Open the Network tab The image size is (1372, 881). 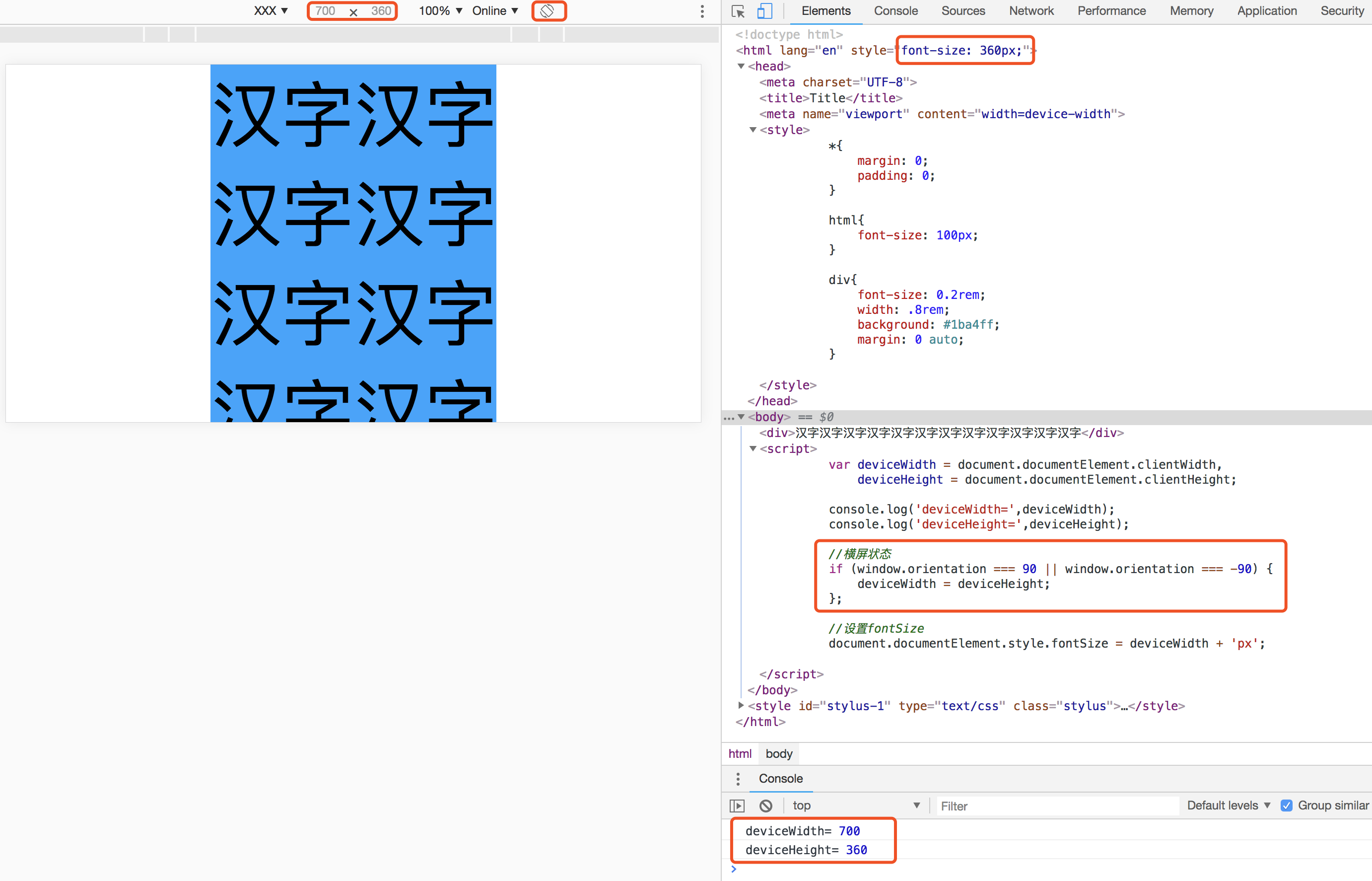[x=1031, y=11]
